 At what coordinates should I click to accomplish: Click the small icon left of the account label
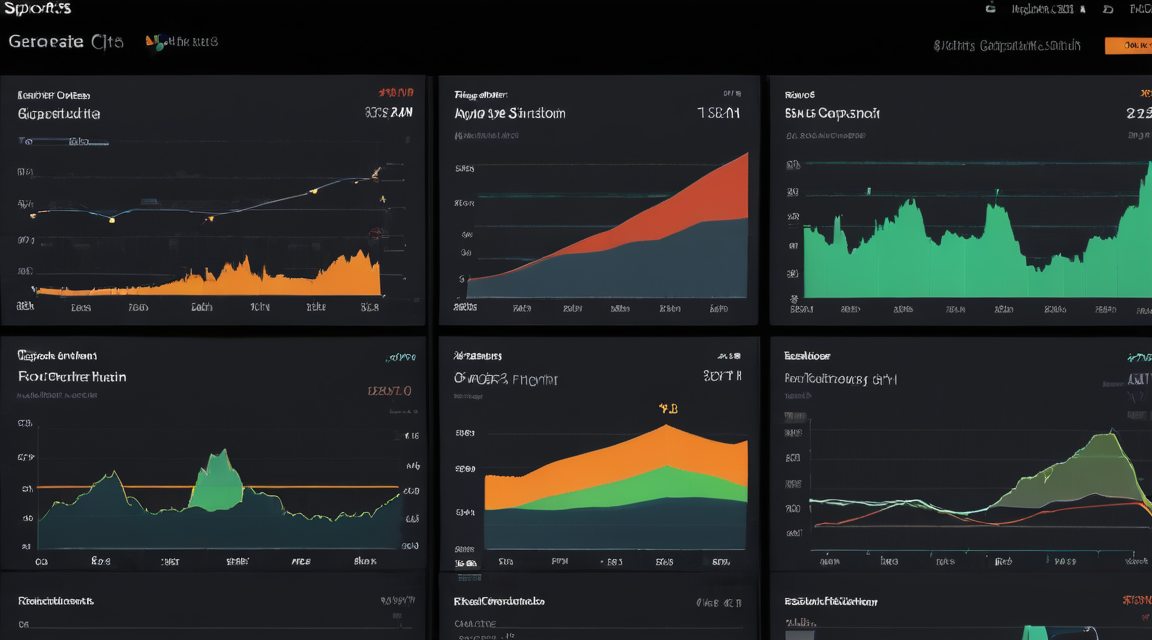990,9
